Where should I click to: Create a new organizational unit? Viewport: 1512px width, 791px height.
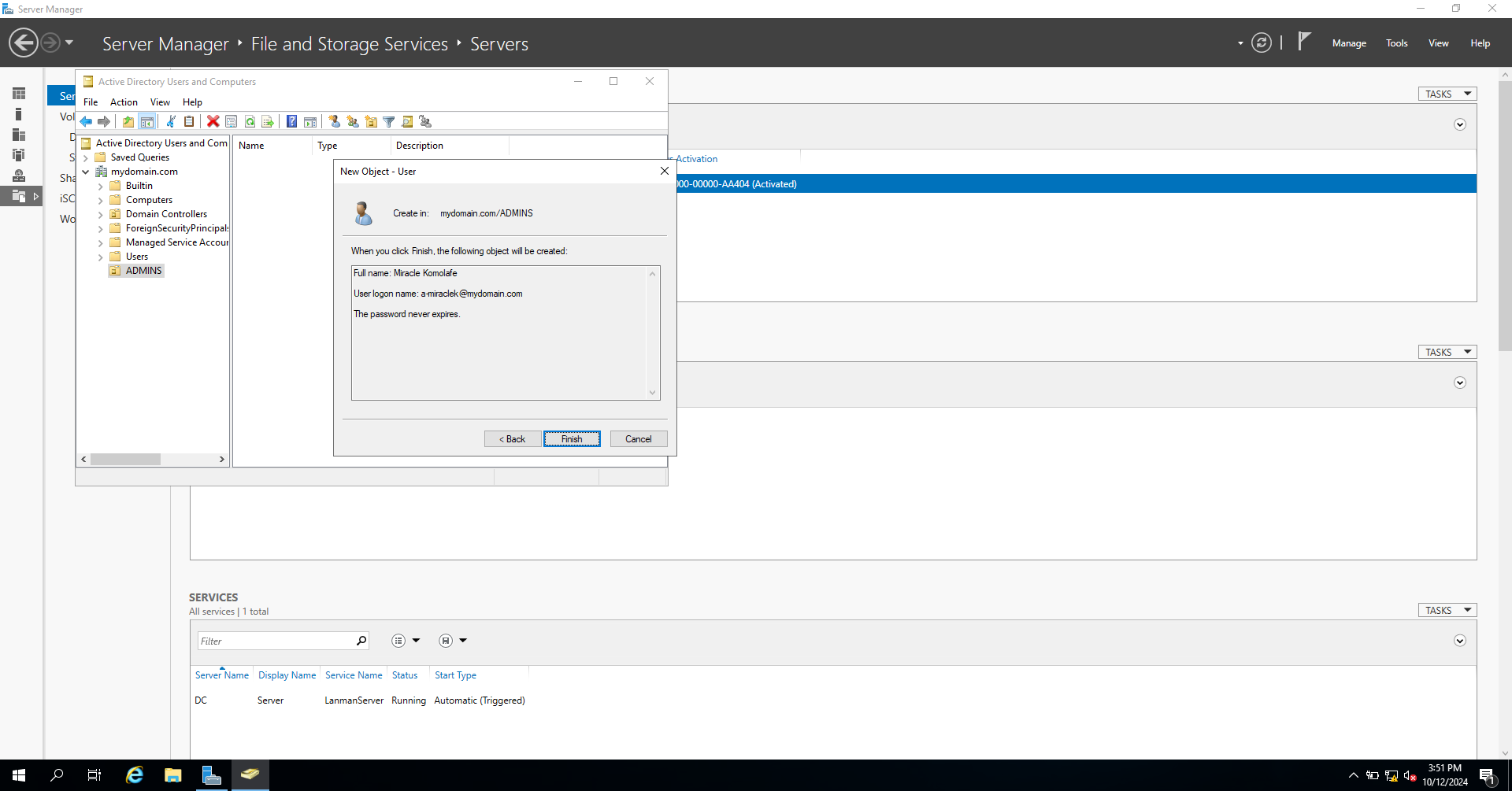point(370,121)
